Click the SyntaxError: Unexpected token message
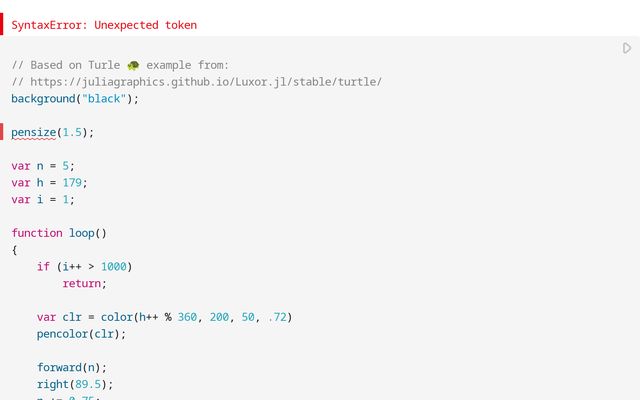The image size is (640, 400). pyautogui.click(x=104, y=25)
